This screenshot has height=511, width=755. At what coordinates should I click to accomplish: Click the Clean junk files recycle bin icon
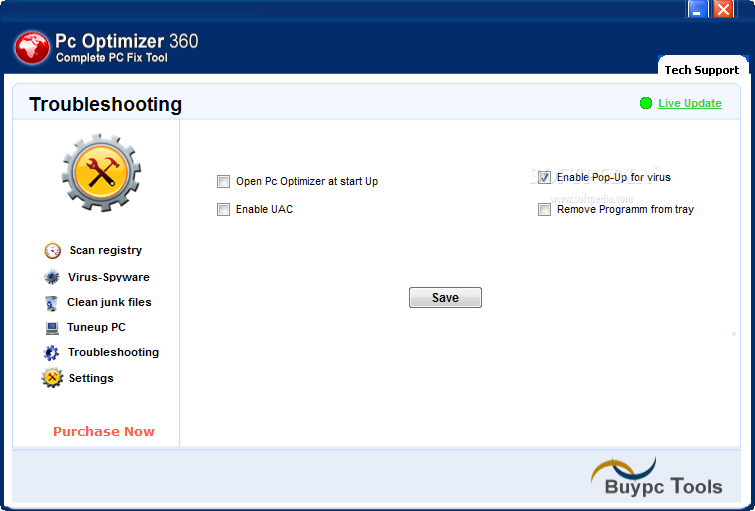51,303
